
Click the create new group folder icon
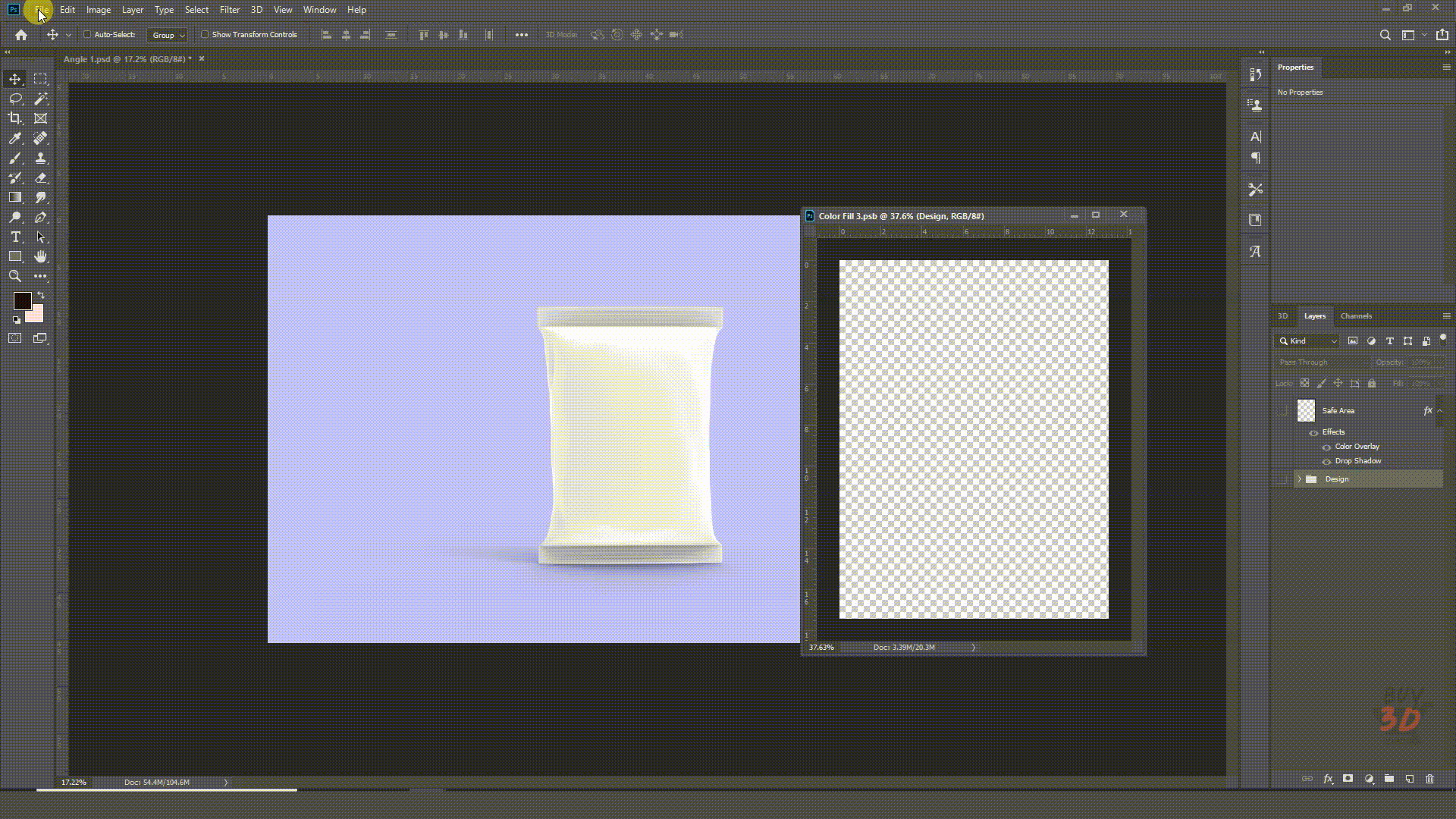1389,779
